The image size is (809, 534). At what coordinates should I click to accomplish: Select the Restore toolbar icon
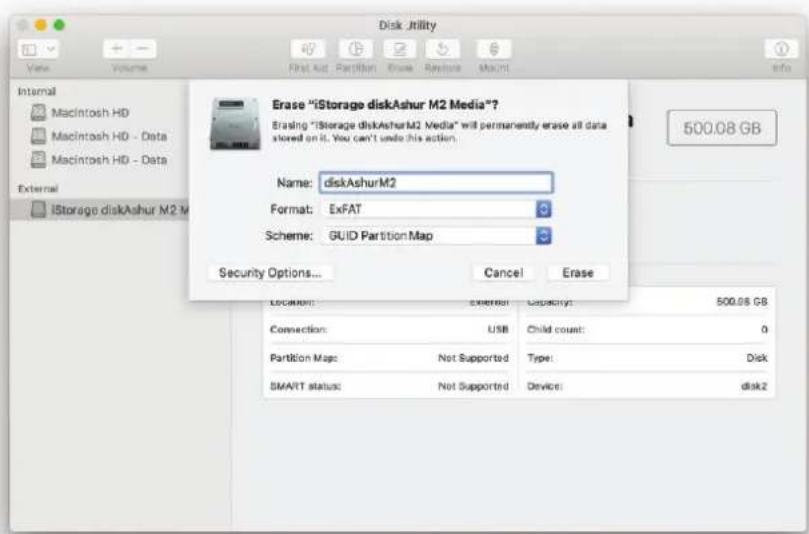pyautogui.click(x=442, y=49)
